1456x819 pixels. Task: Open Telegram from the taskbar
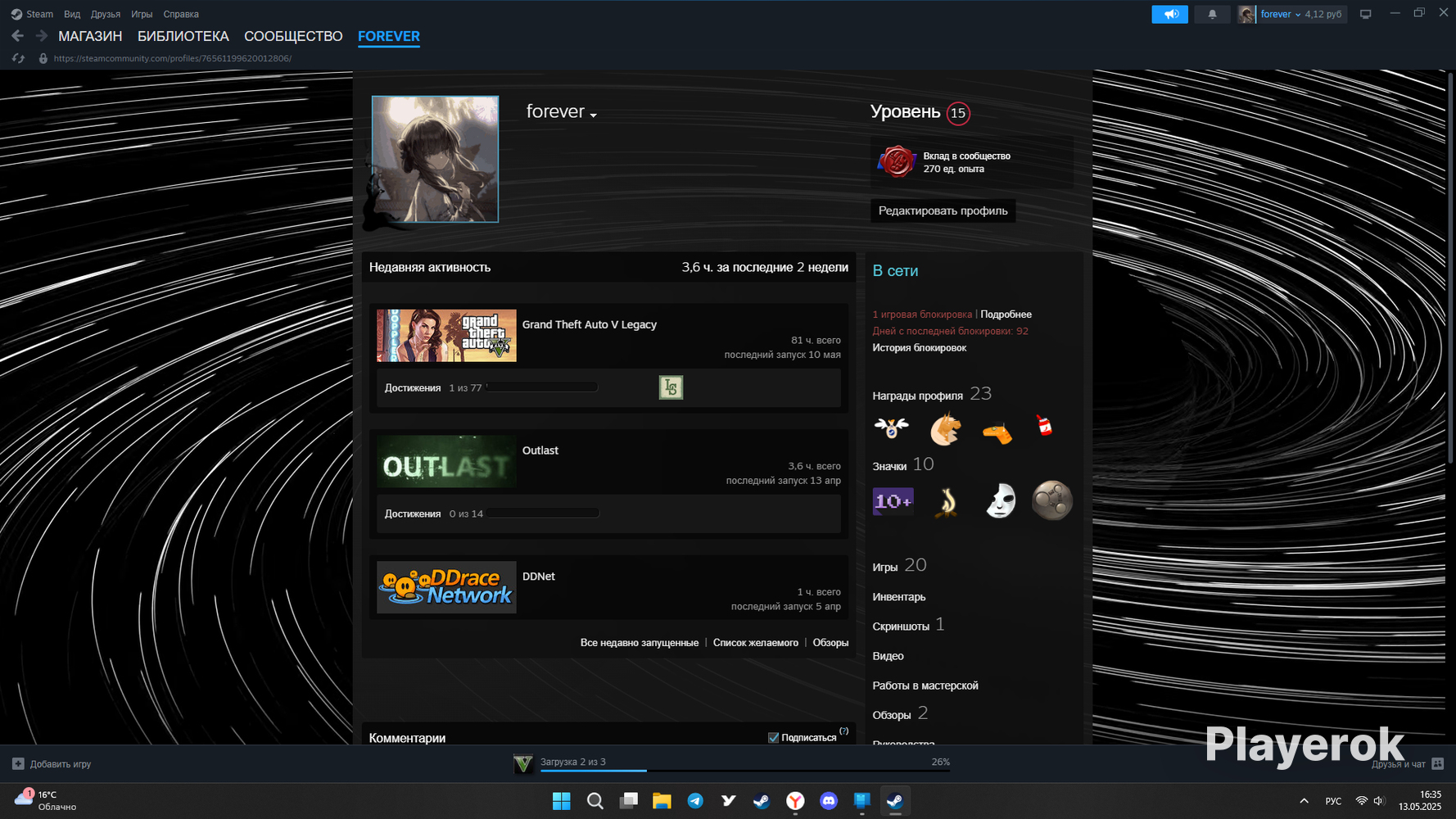[695, 801]
